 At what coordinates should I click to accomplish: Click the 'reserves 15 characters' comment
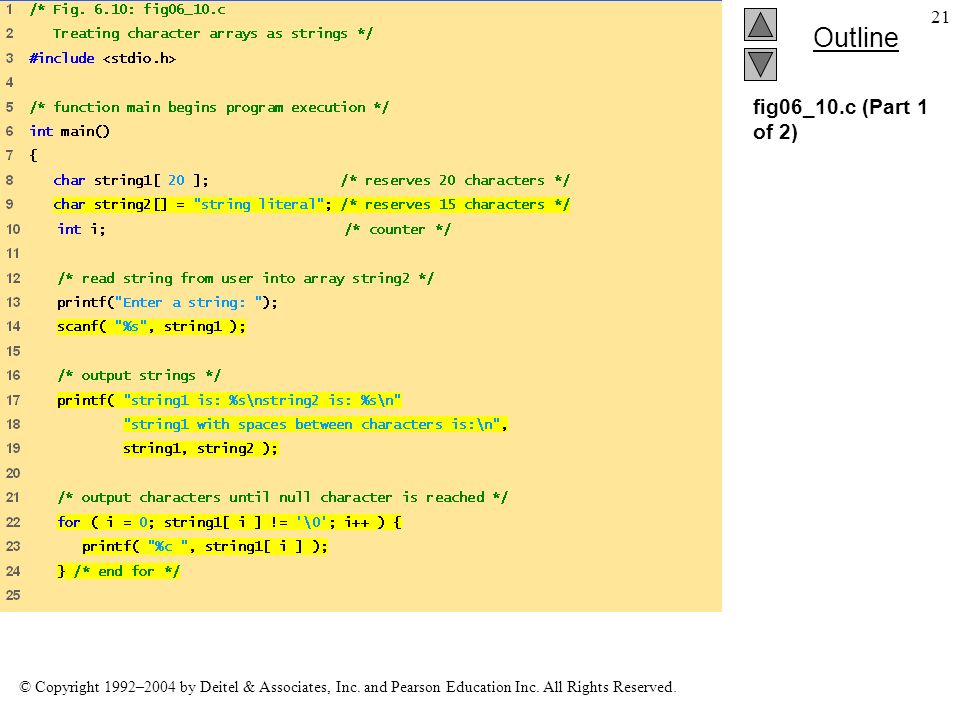pos(455,204)
